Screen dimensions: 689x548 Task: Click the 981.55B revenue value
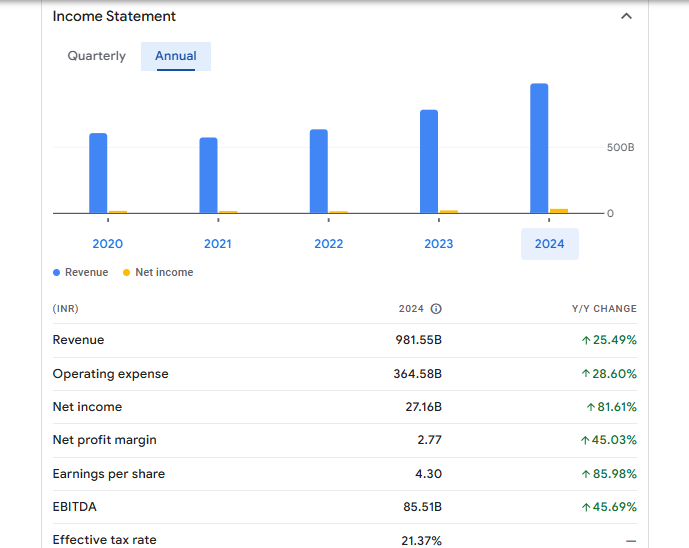[418, 340]
